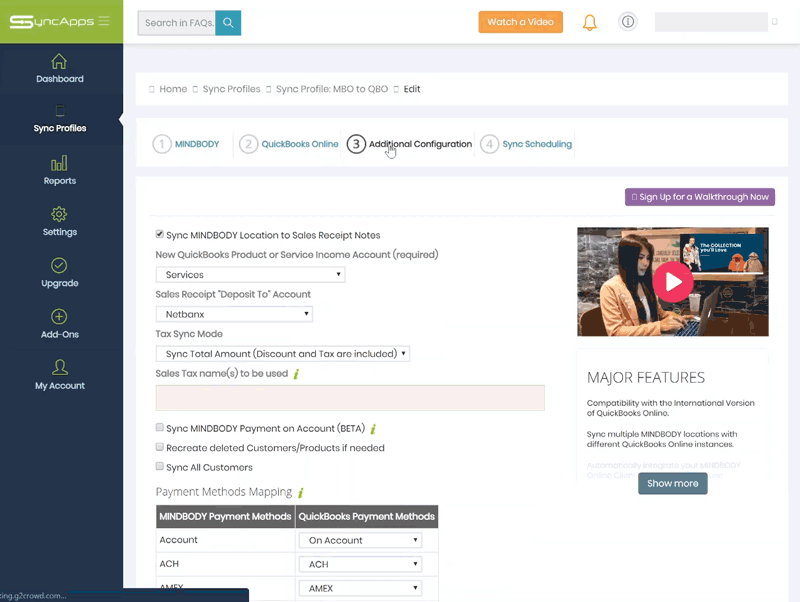
Task: Open Add-Ons plus icon
Action: coord(59,316)
